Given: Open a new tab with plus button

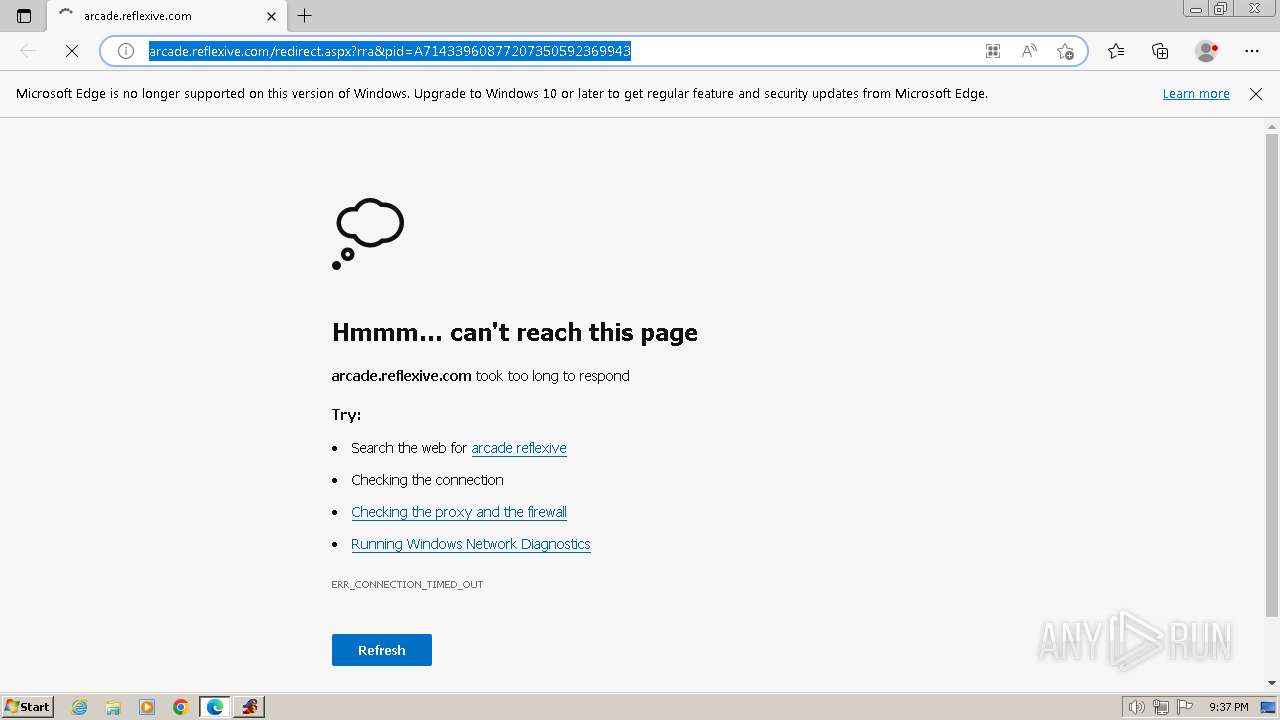Looking at the screenshot, I should point(305,16).
